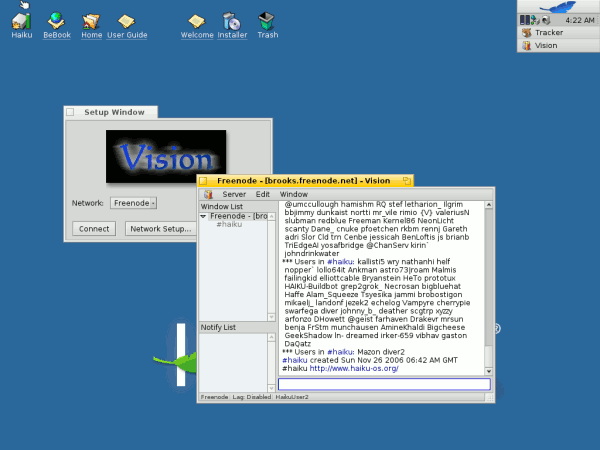Click the Network Setup... button
Image resolution: width=600 pixels, height=450 pixels.
click(160, 229)
